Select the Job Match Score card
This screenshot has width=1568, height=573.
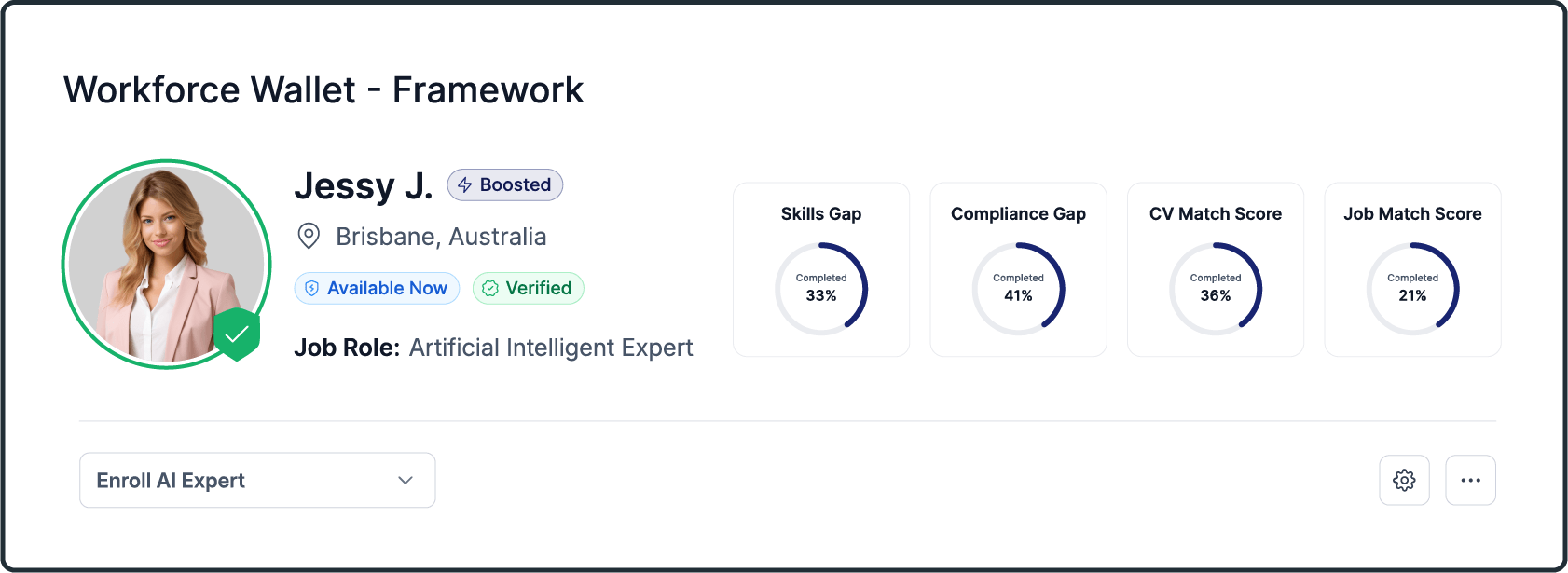point(1412,269)
